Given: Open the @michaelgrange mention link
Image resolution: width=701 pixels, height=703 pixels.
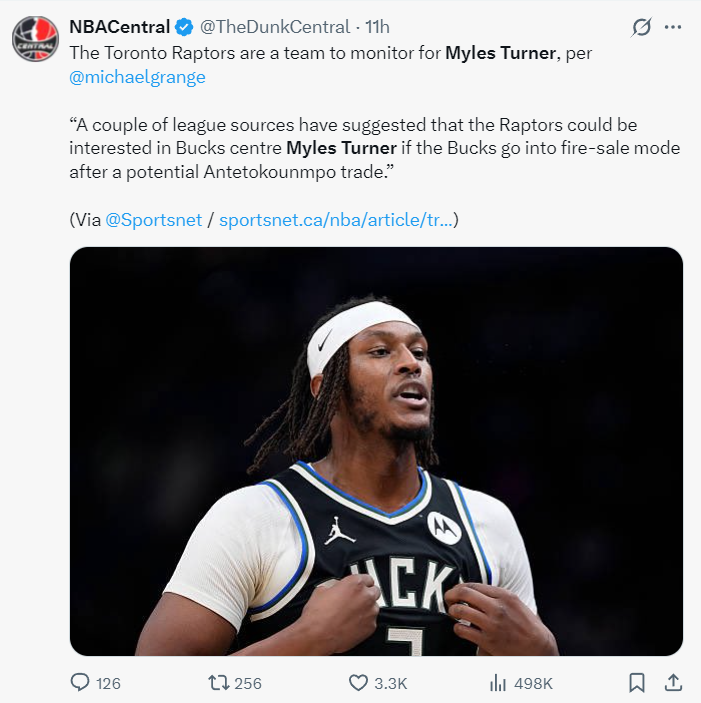Looking at the screenshot, I should 137,77.
